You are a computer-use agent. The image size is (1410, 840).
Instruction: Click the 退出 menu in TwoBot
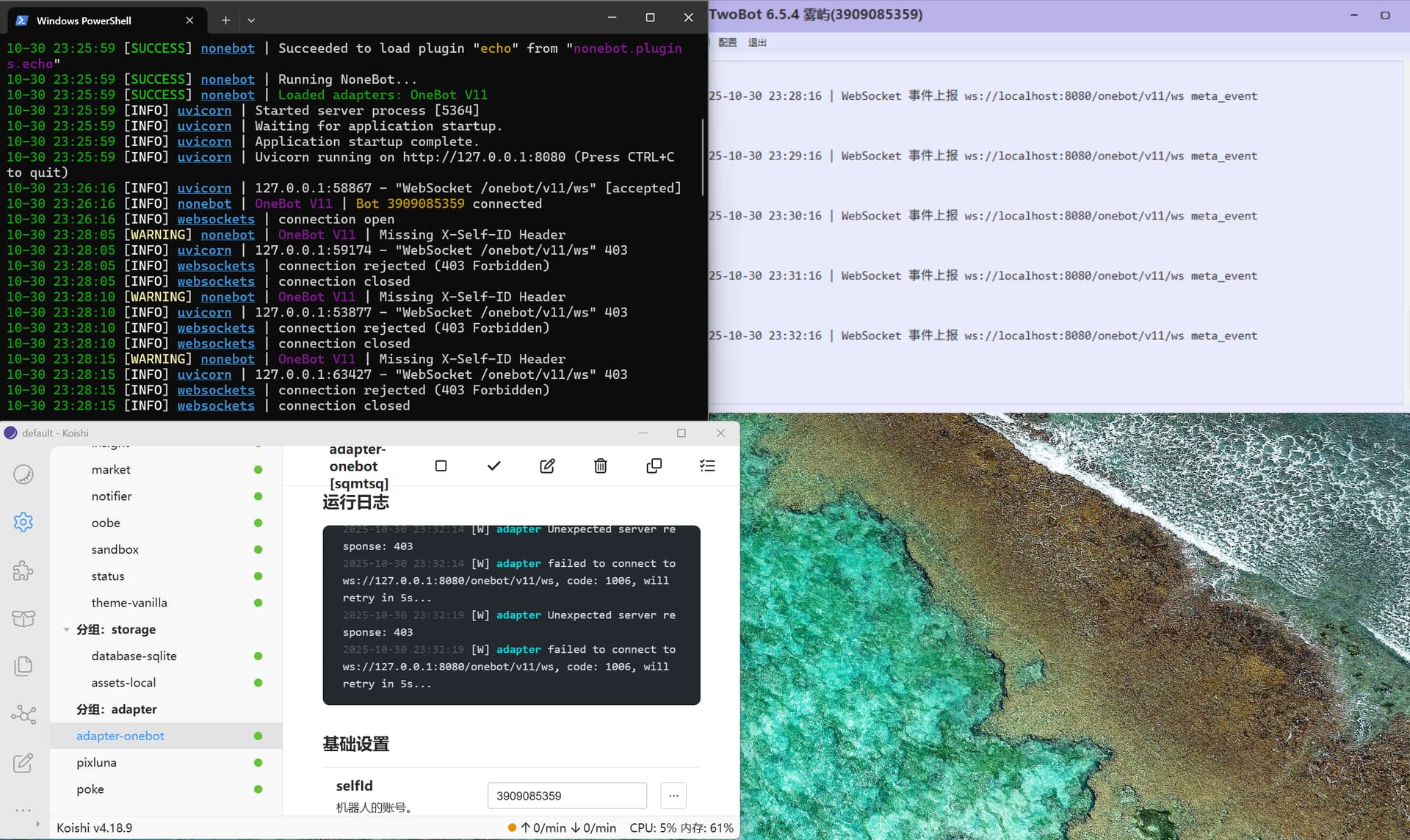[757, 43]
